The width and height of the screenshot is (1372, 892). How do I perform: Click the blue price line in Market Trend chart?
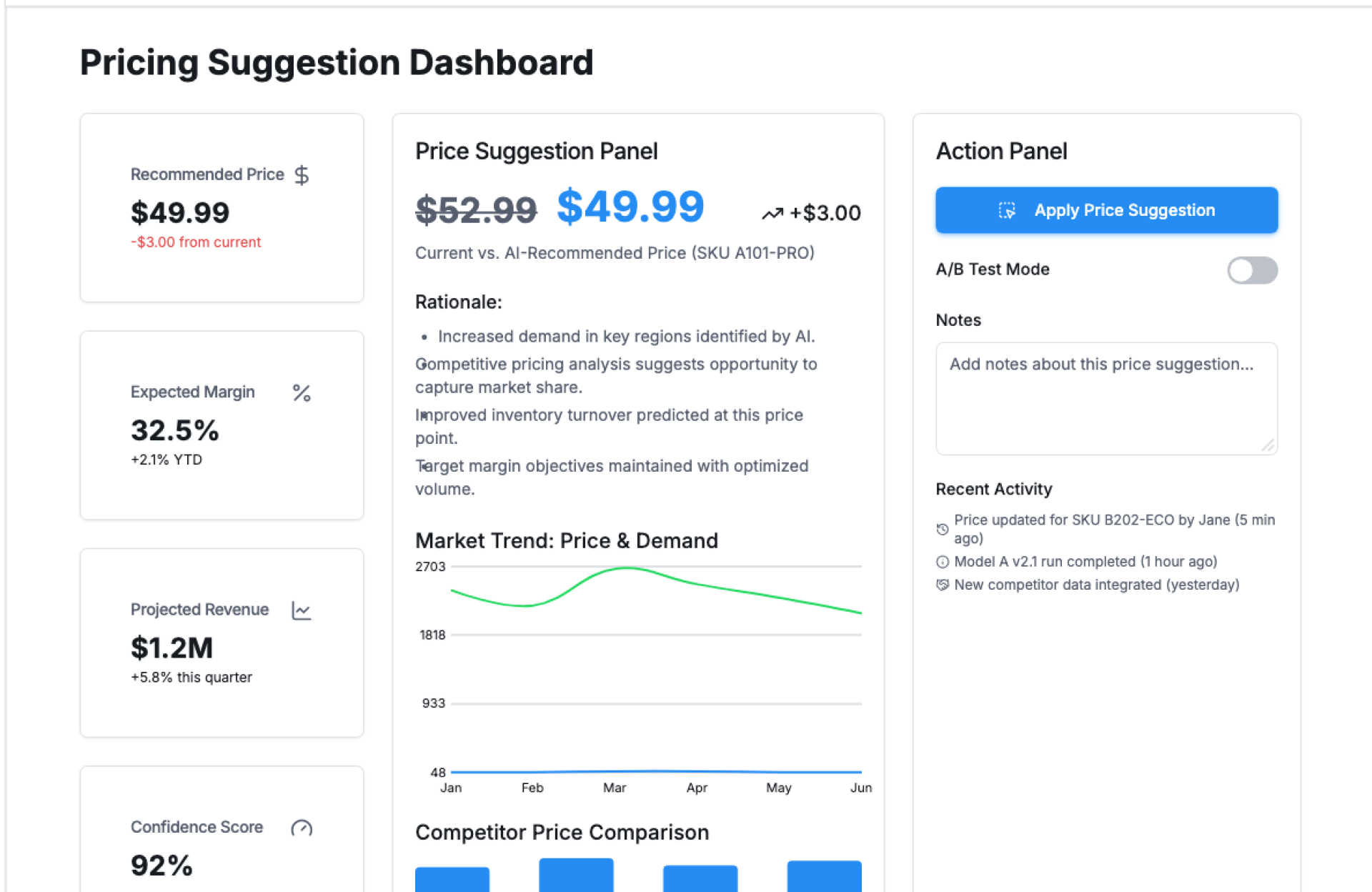point(656,771)
